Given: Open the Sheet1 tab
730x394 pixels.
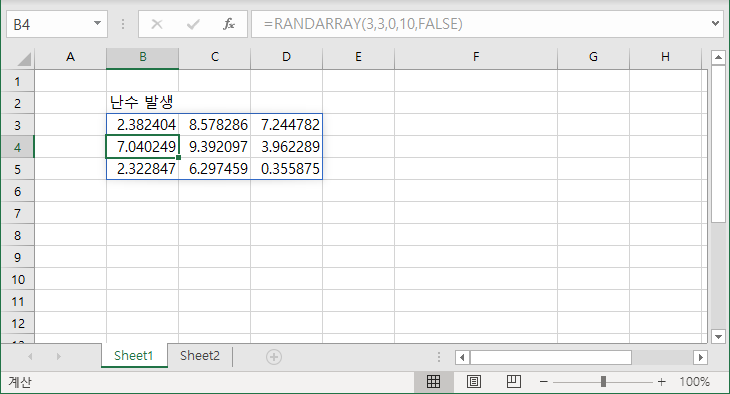Looking at the screenshot, I should [134, 356].
